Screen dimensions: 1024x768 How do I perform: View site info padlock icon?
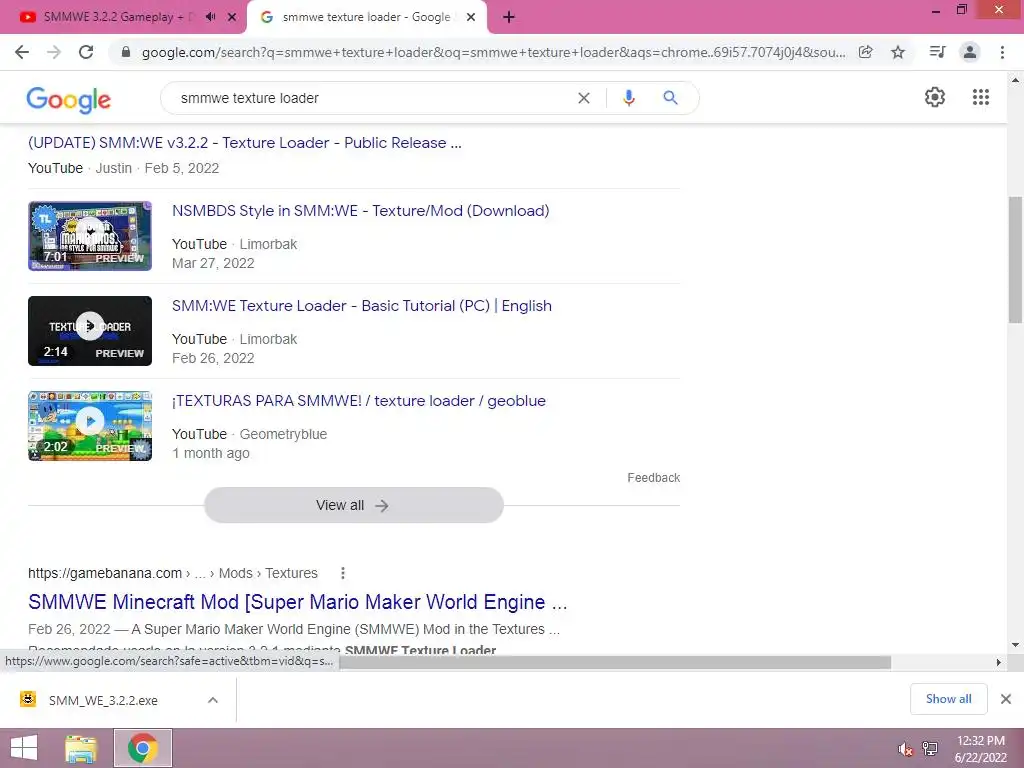(x=126, y=52)
